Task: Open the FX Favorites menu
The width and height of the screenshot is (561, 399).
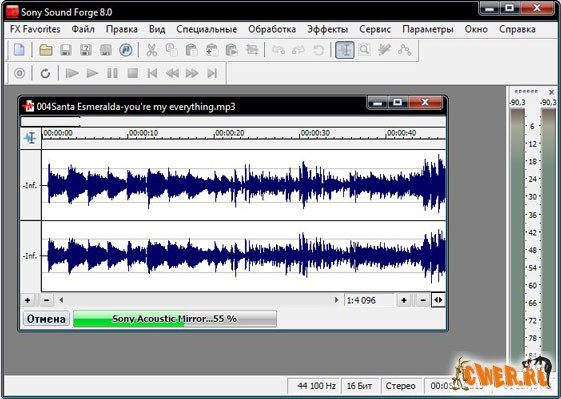Action: click(x=35, y=29)
